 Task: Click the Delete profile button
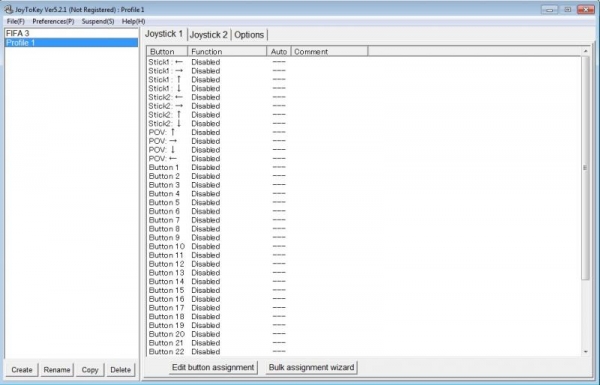pyautogui.click(x=121, y=370)
